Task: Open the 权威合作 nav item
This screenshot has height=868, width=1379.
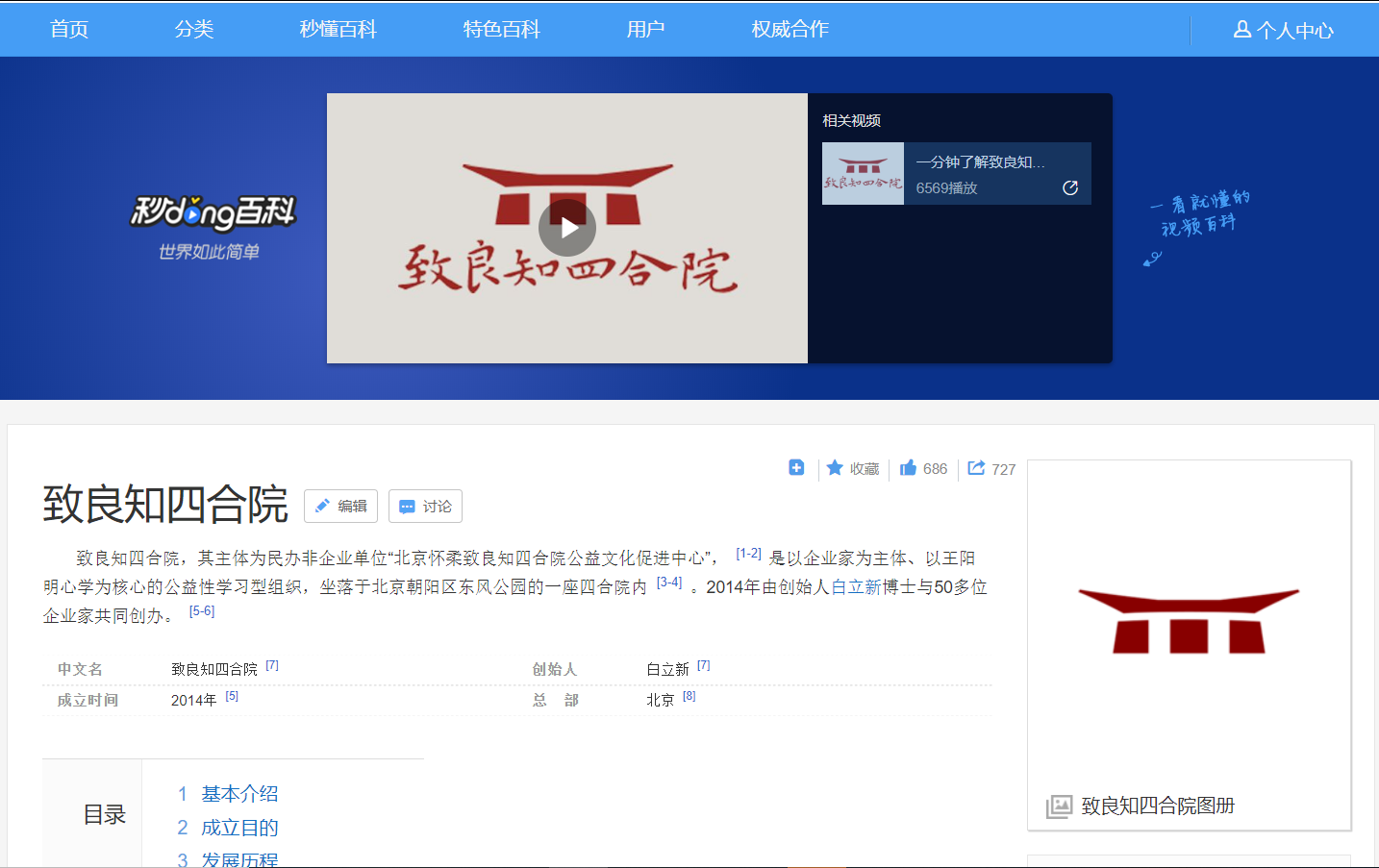Action: click(790, 29)
